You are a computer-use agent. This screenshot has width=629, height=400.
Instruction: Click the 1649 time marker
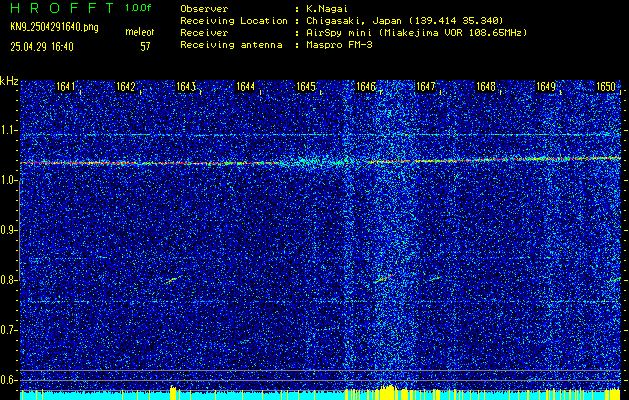click(x=546, y=87)
